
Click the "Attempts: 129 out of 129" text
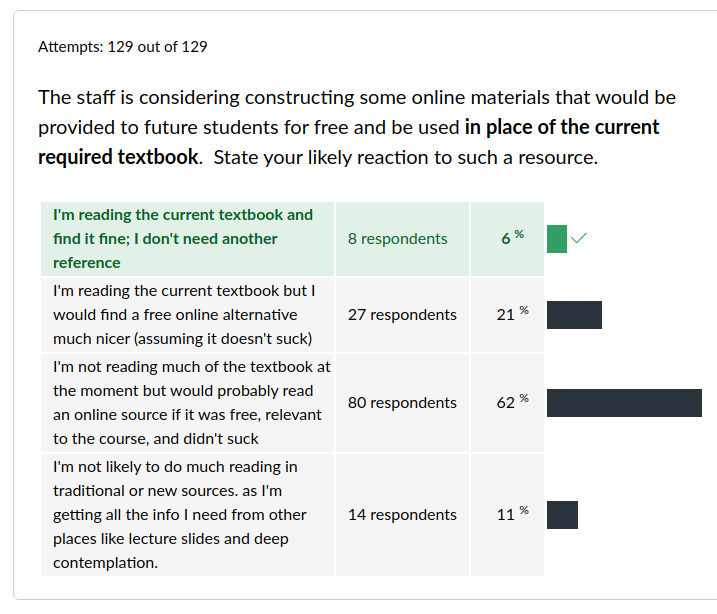click(123, 47)
